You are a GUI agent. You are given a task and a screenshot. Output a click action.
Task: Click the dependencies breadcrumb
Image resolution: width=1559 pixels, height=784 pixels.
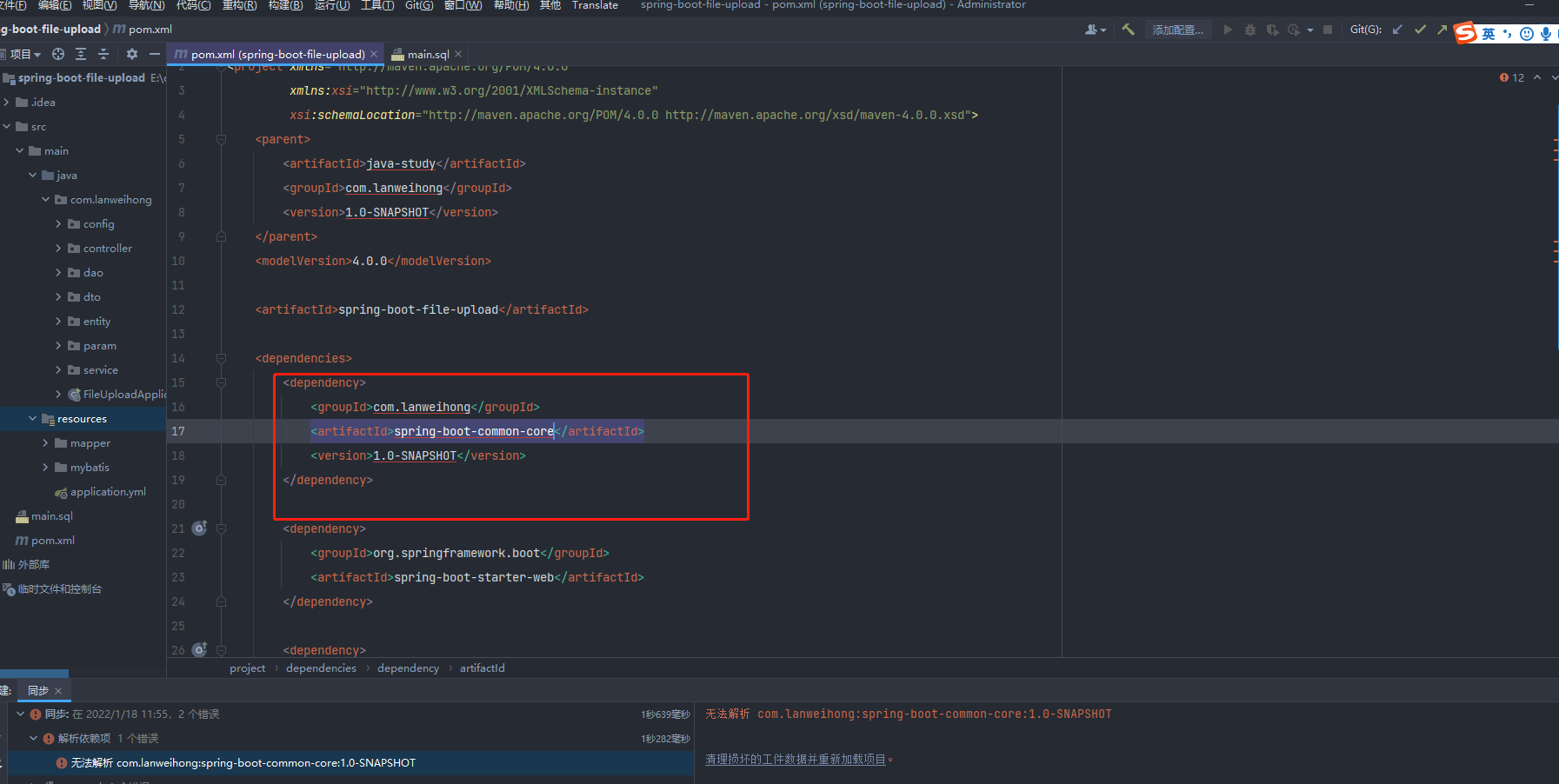321,668
